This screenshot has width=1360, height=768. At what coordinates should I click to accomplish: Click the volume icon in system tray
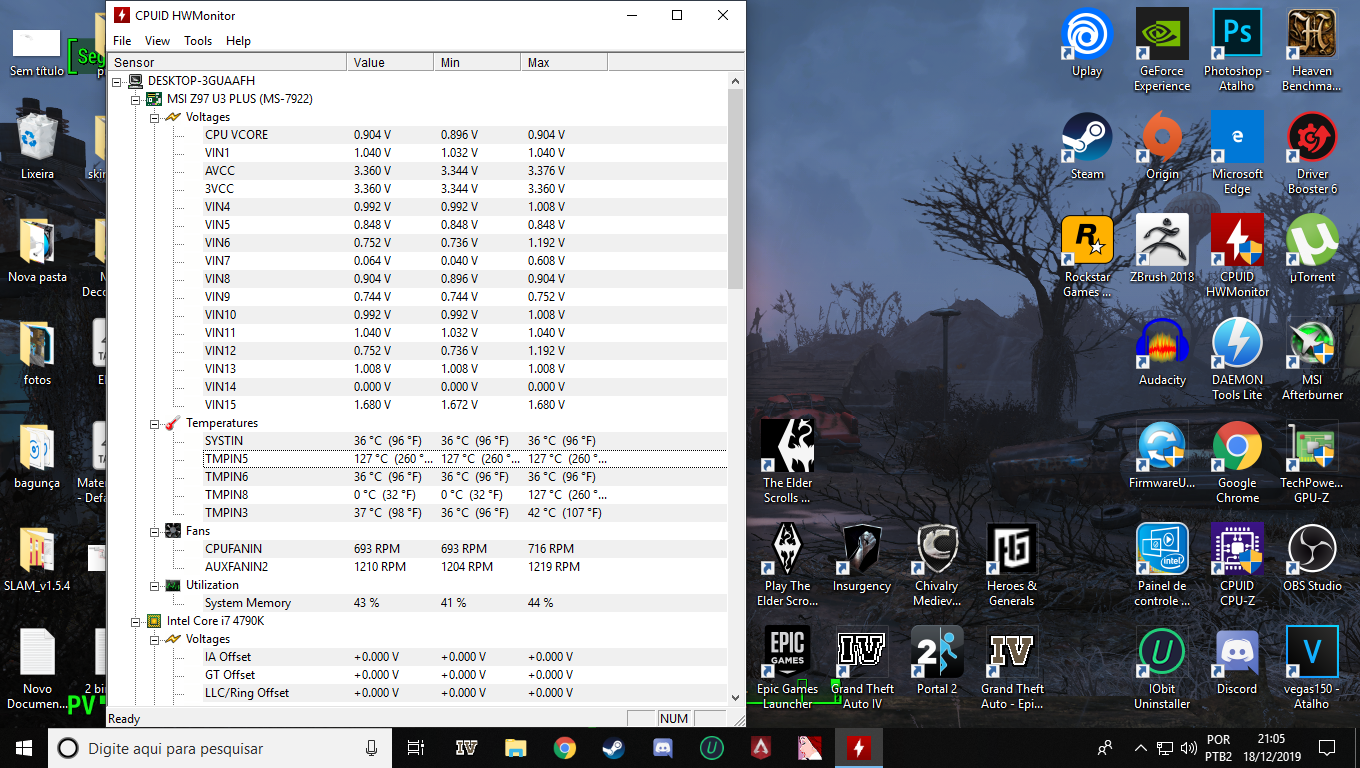1189,748
